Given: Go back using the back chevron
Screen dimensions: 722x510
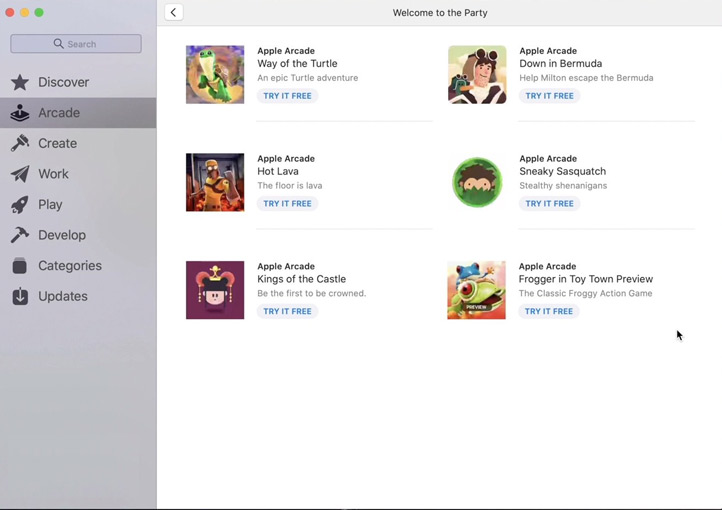Looking at the screenshot, I should pos(174,13).
